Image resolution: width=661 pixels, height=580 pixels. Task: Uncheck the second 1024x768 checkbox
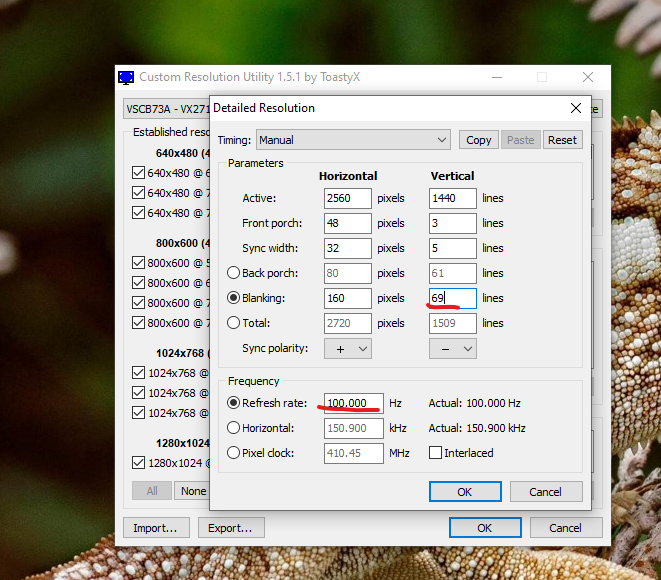(x=138, y=392)
